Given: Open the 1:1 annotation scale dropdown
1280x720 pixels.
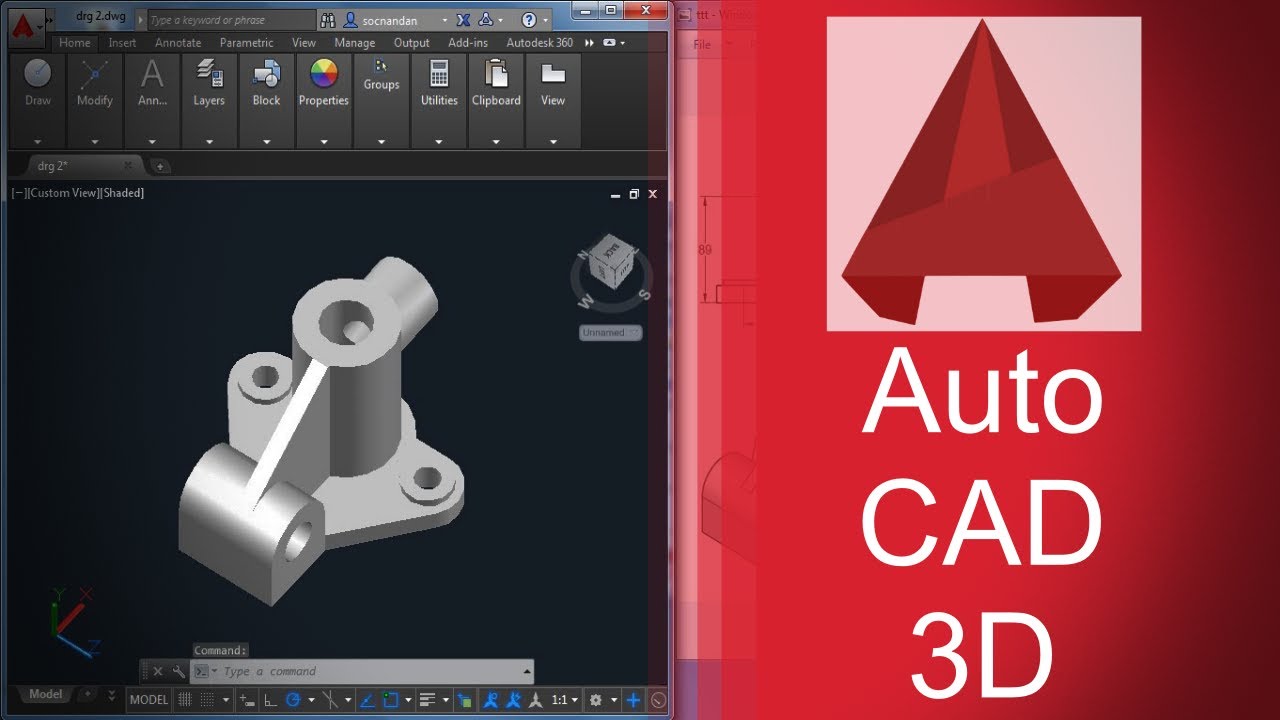Looking at the screenshot, I should coord(565,700).
